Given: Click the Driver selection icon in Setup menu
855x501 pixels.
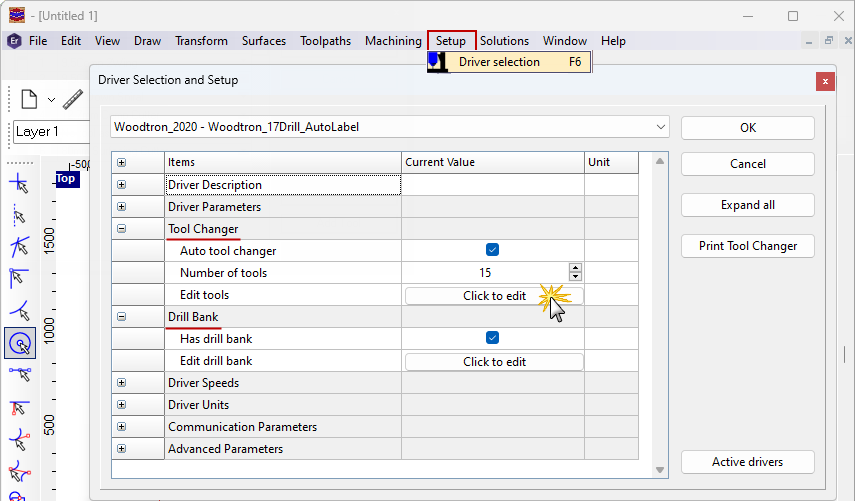Looking at the screenshot, I should (x=437, y=62).
